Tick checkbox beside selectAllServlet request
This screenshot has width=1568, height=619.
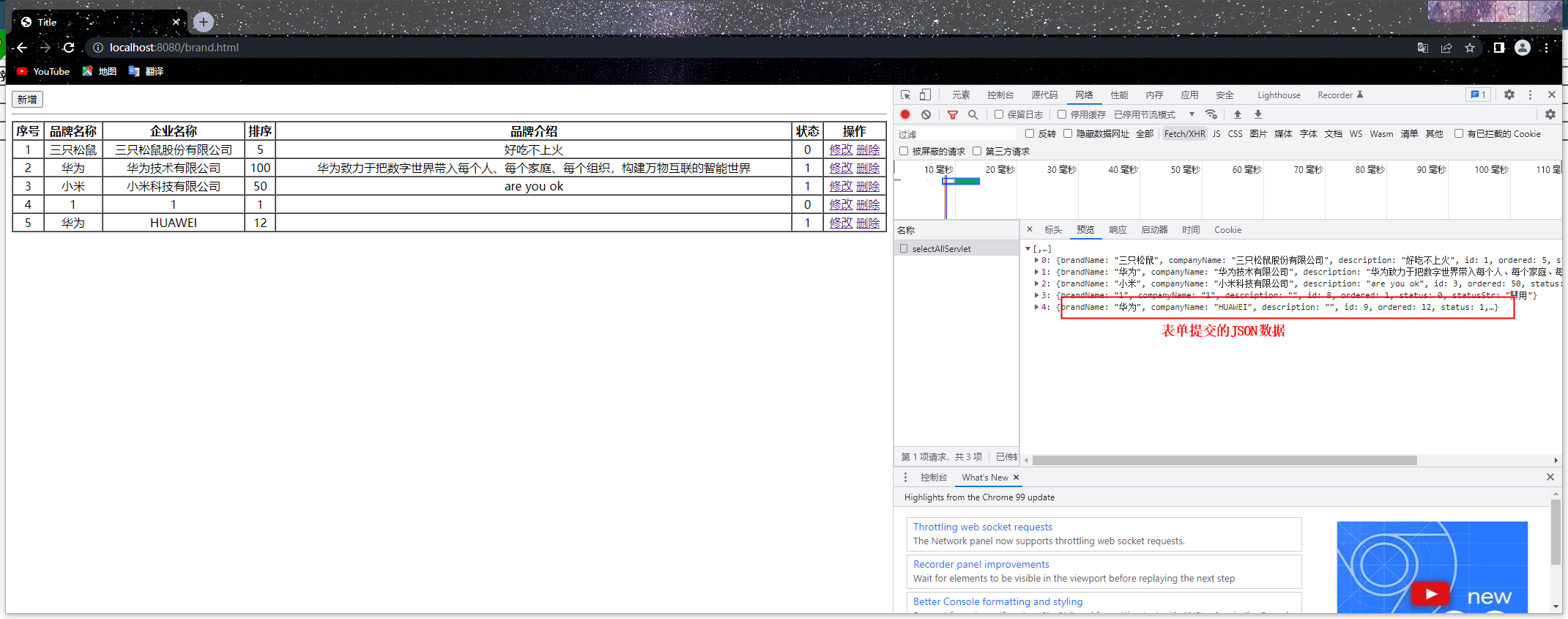pos(904,248)
